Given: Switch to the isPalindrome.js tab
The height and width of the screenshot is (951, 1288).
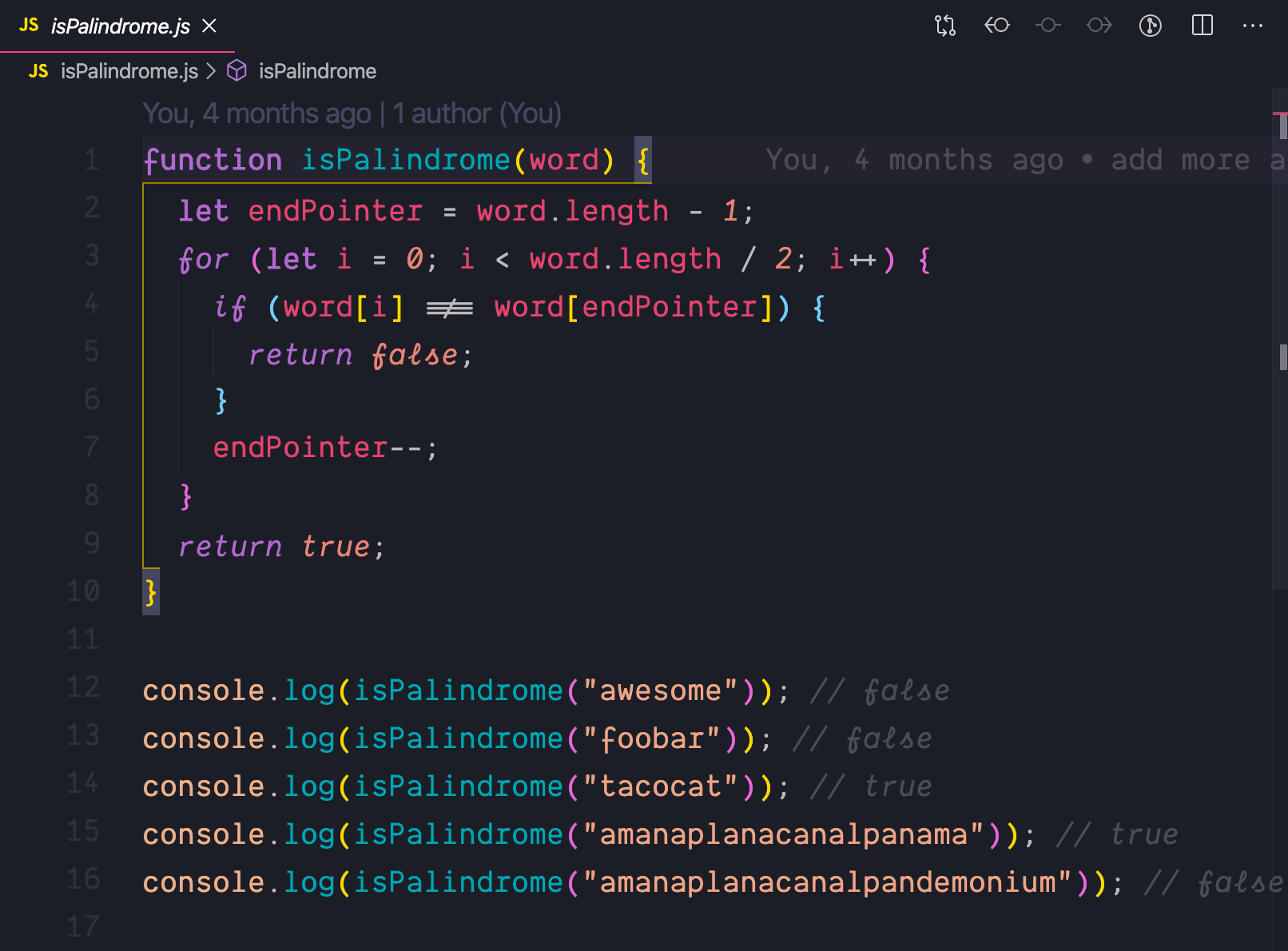Looking at the screenshot, I should tap(120, 25).
